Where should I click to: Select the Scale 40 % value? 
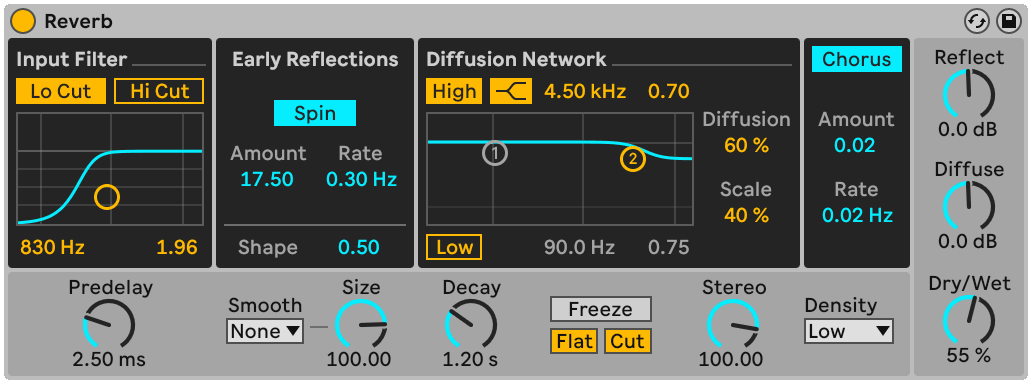point(746,215)
